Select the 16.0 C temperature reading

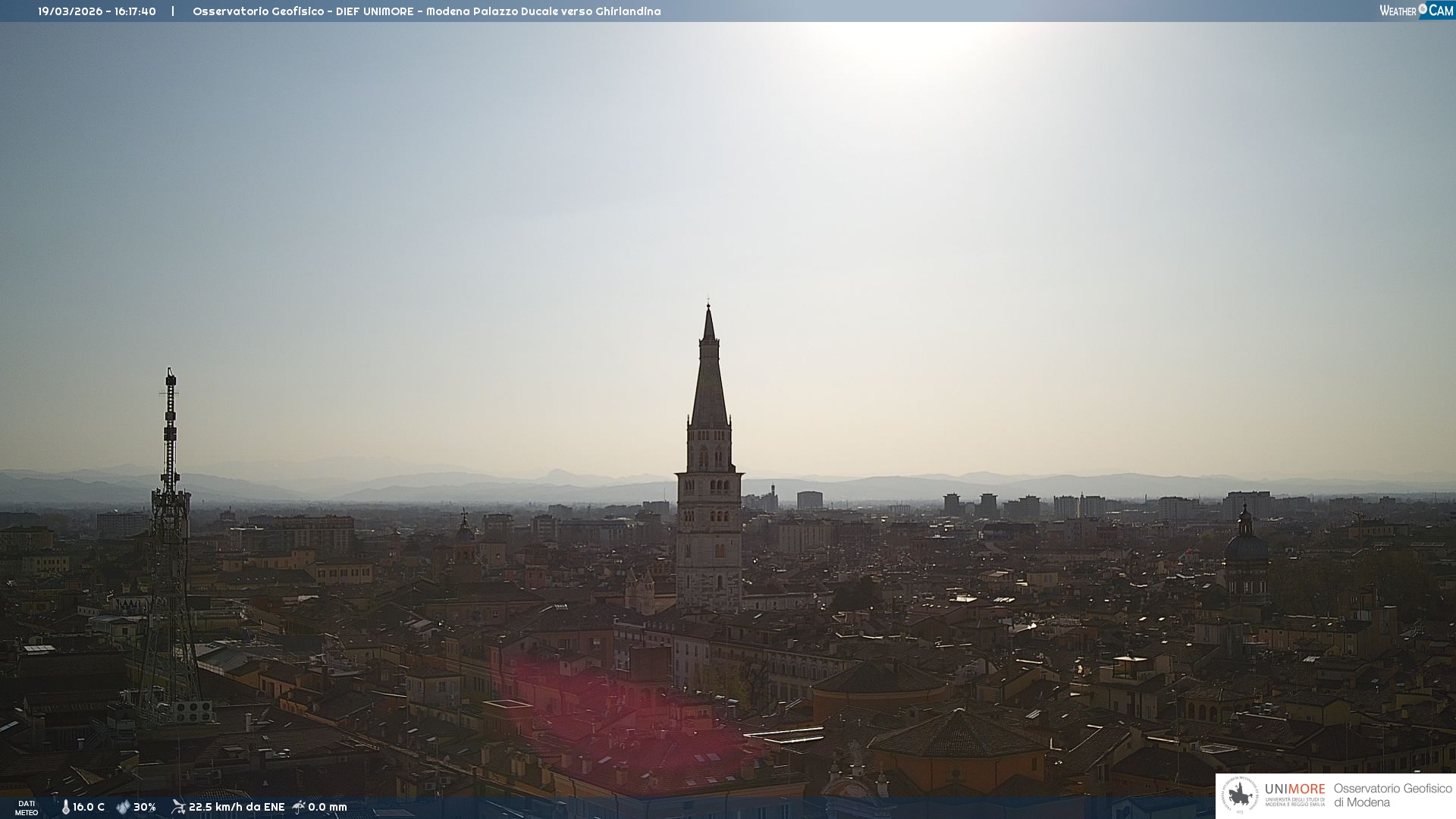coord(89,808)
